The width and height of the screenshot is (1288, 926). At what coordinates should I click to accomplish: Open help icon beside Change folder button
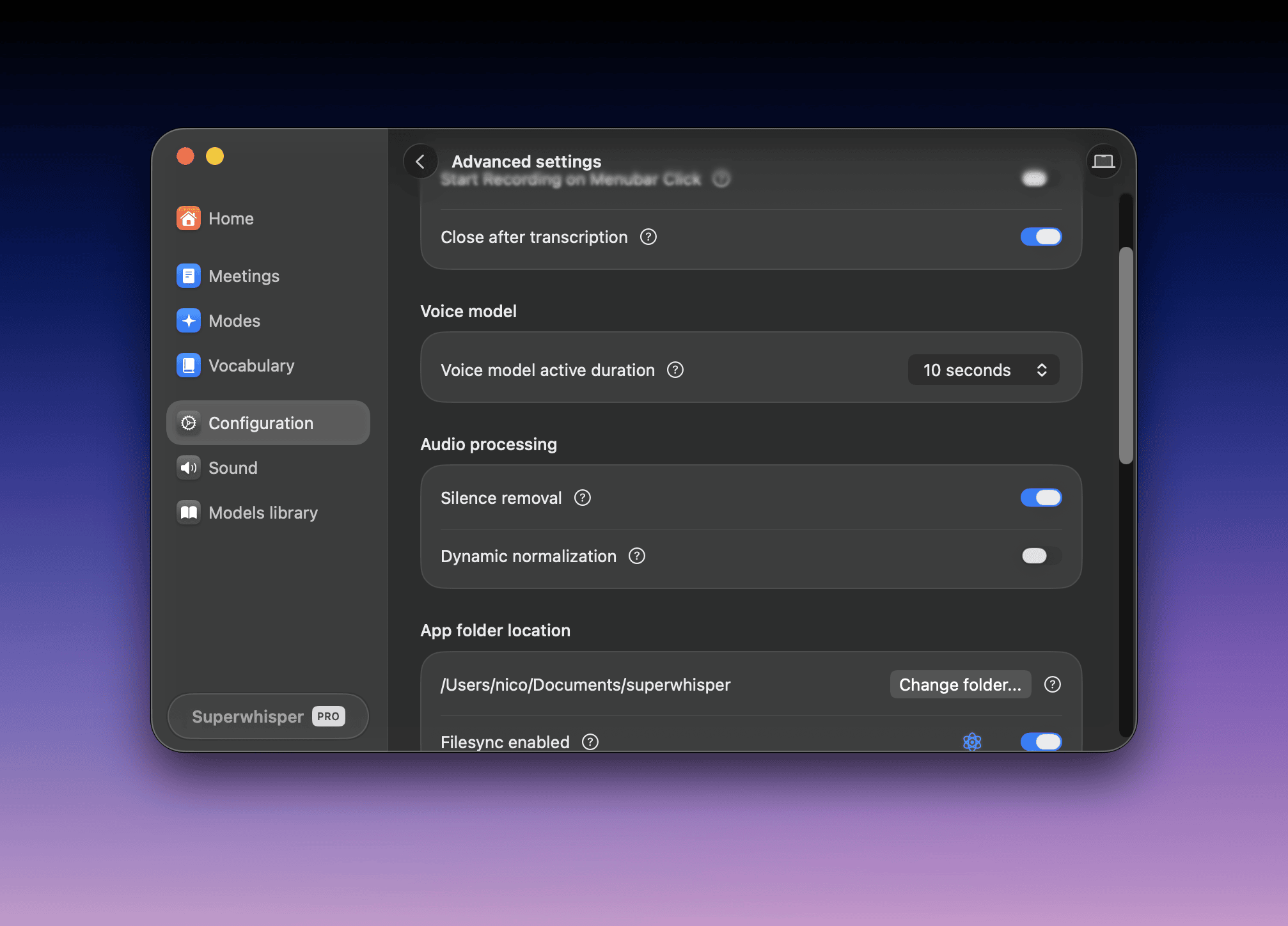pyautogui.click(x=1053, y=685)
